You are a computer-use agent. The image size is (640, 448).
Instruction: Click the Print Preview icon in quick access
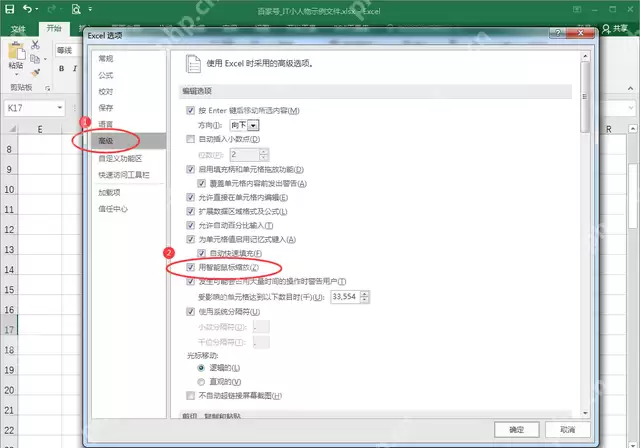pos(76,9)
